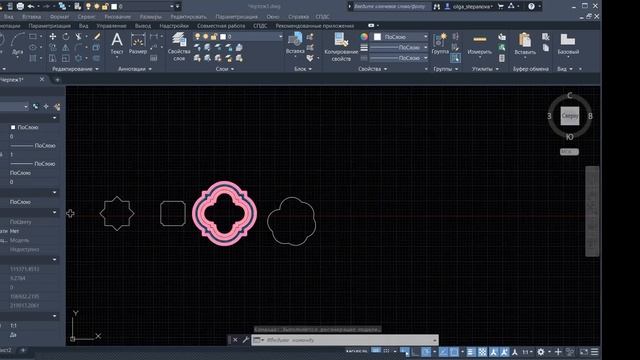Open the command line history dropdown arrow
The width and height of the screenshot is (640, 360).
(435, 340)
